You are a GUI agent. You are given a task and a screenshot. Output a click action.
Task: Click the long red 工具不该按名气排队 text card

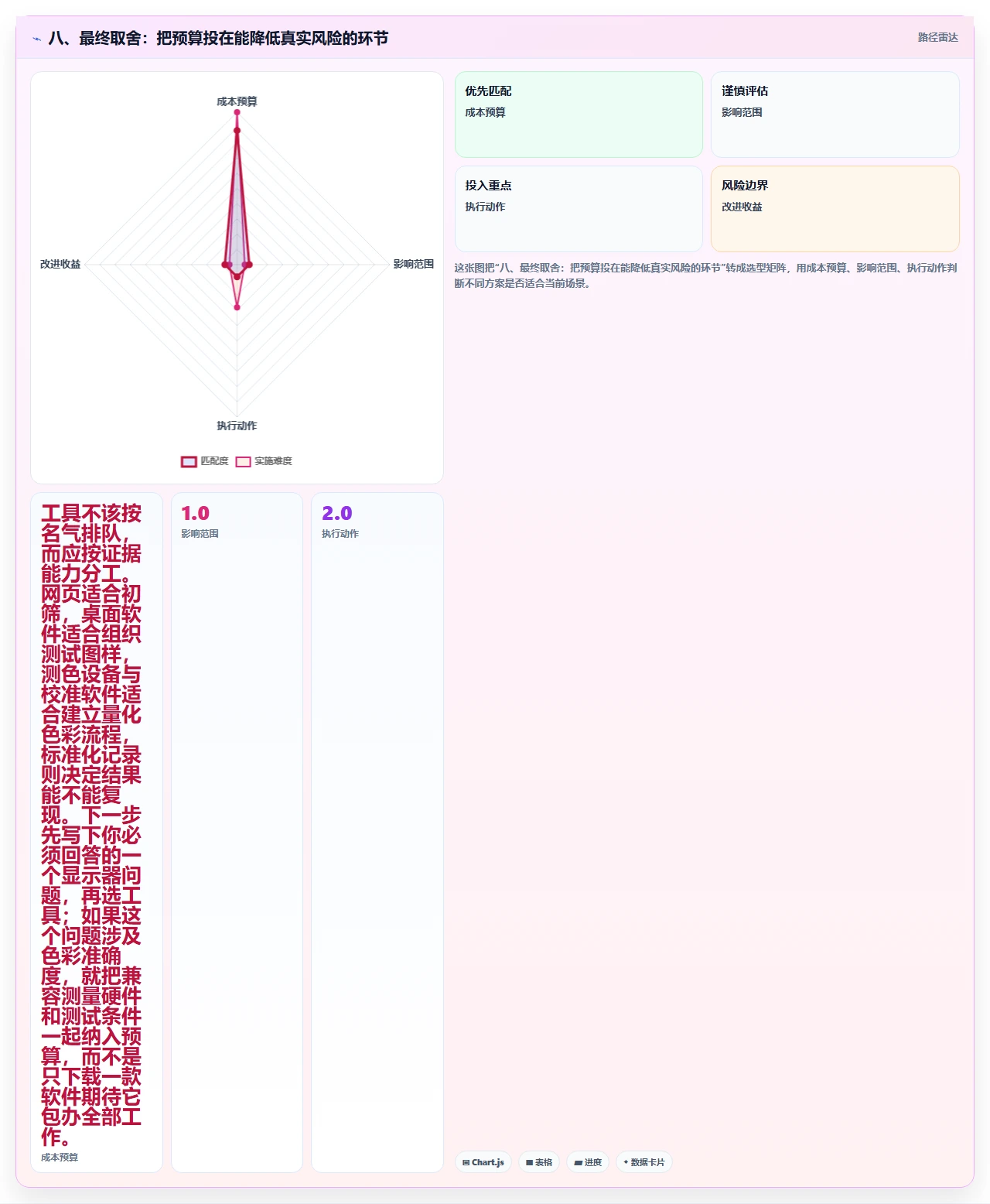point(97,833)
